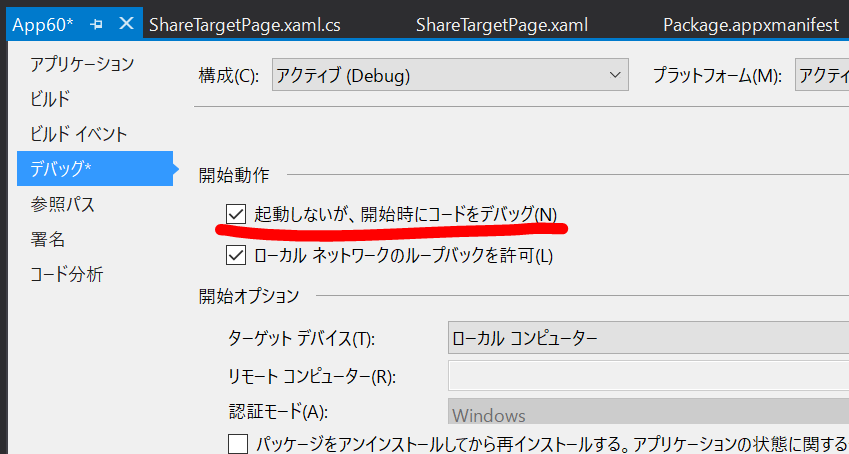Viewport: 849px width, 454px height.
Task: Switch to ShareTargetPage.xaml.cs tab
Action: [x=244, y=25]
